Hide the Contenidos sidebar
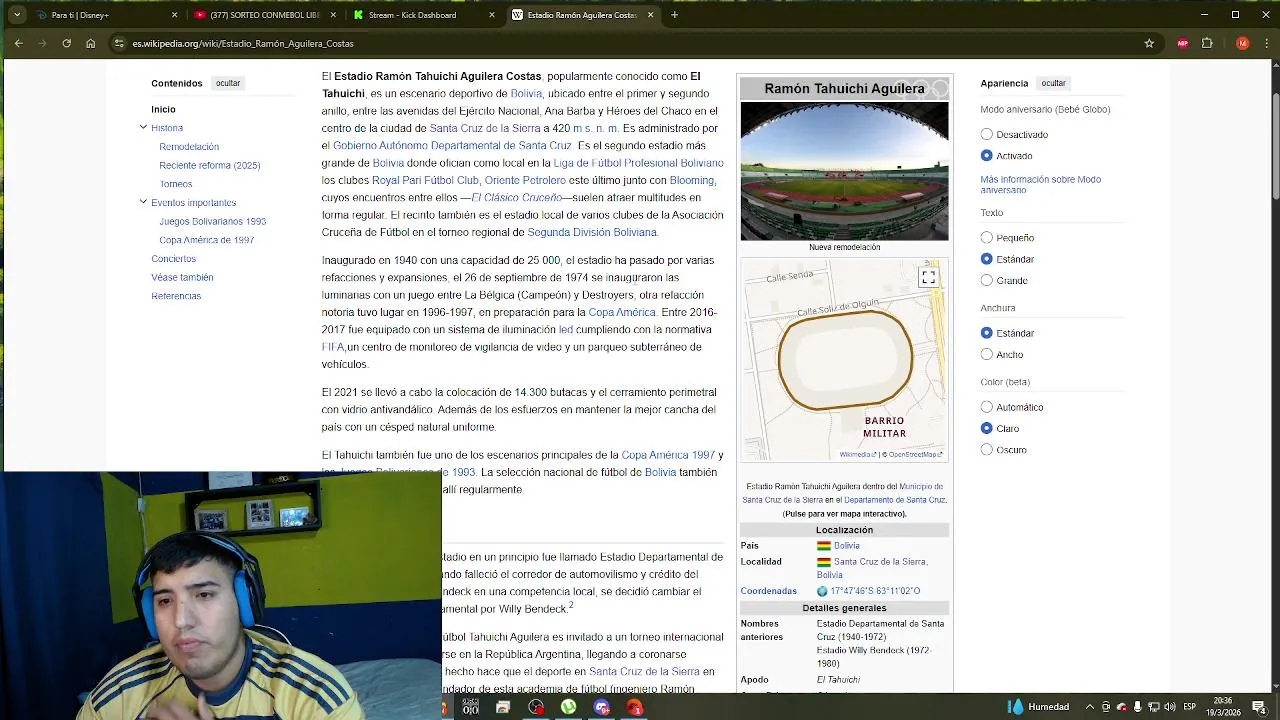 [x=228, y=83]
